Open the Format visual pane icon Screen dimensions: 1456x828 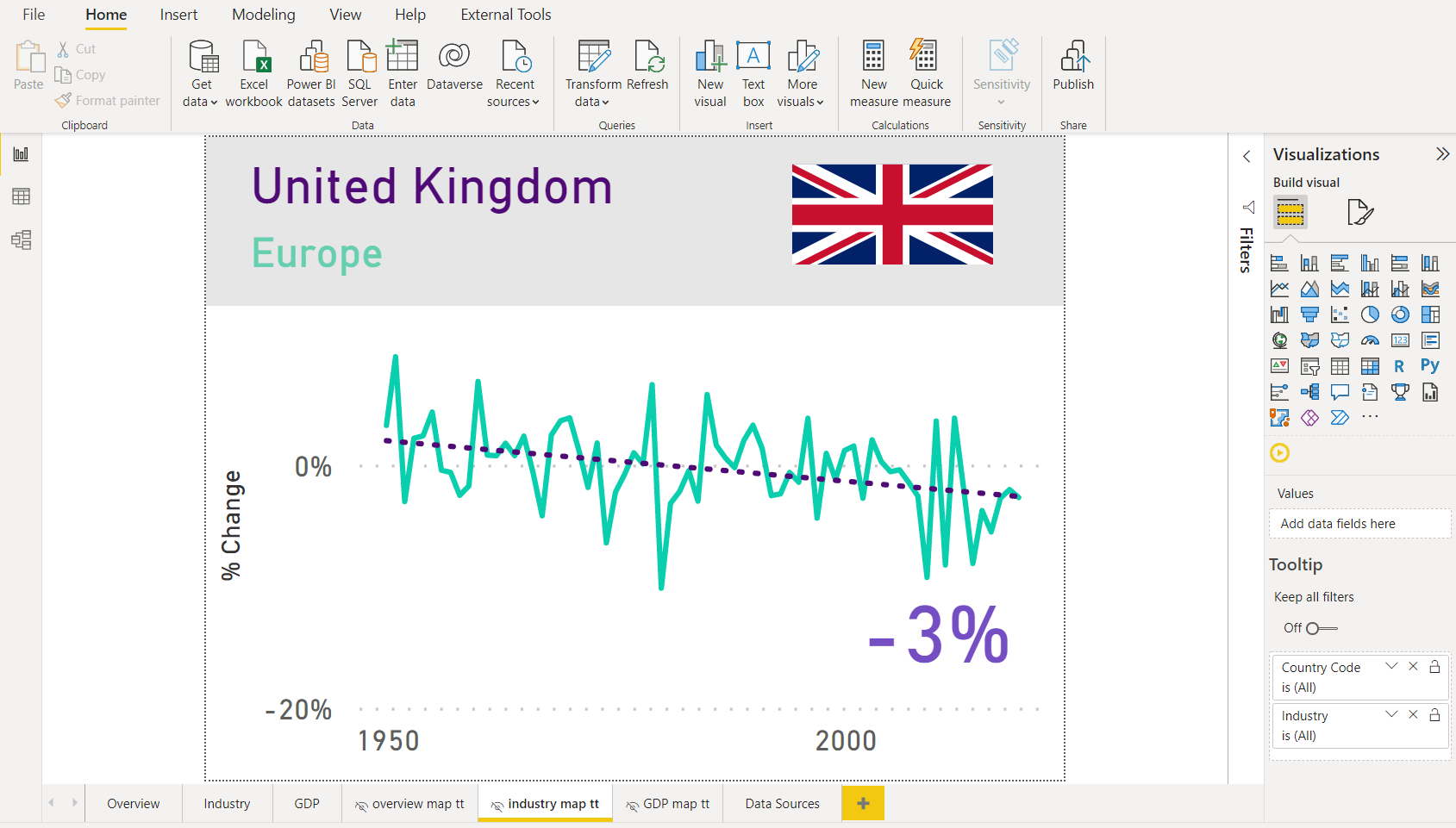coord(1360,212)
